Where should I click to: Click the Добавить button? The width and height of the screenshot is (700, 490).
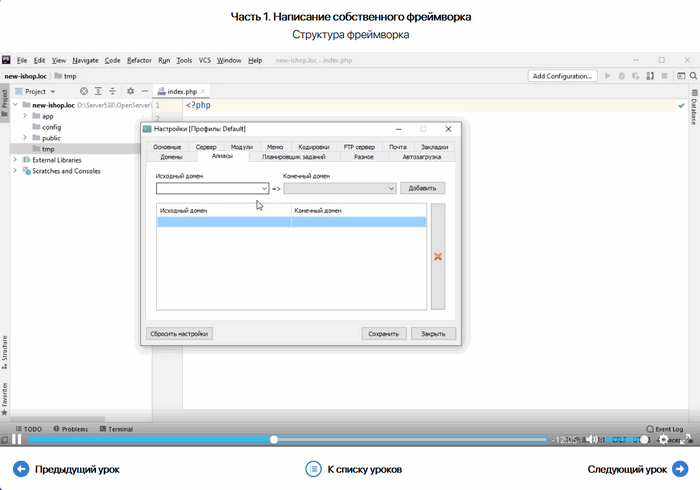[423, 188]
